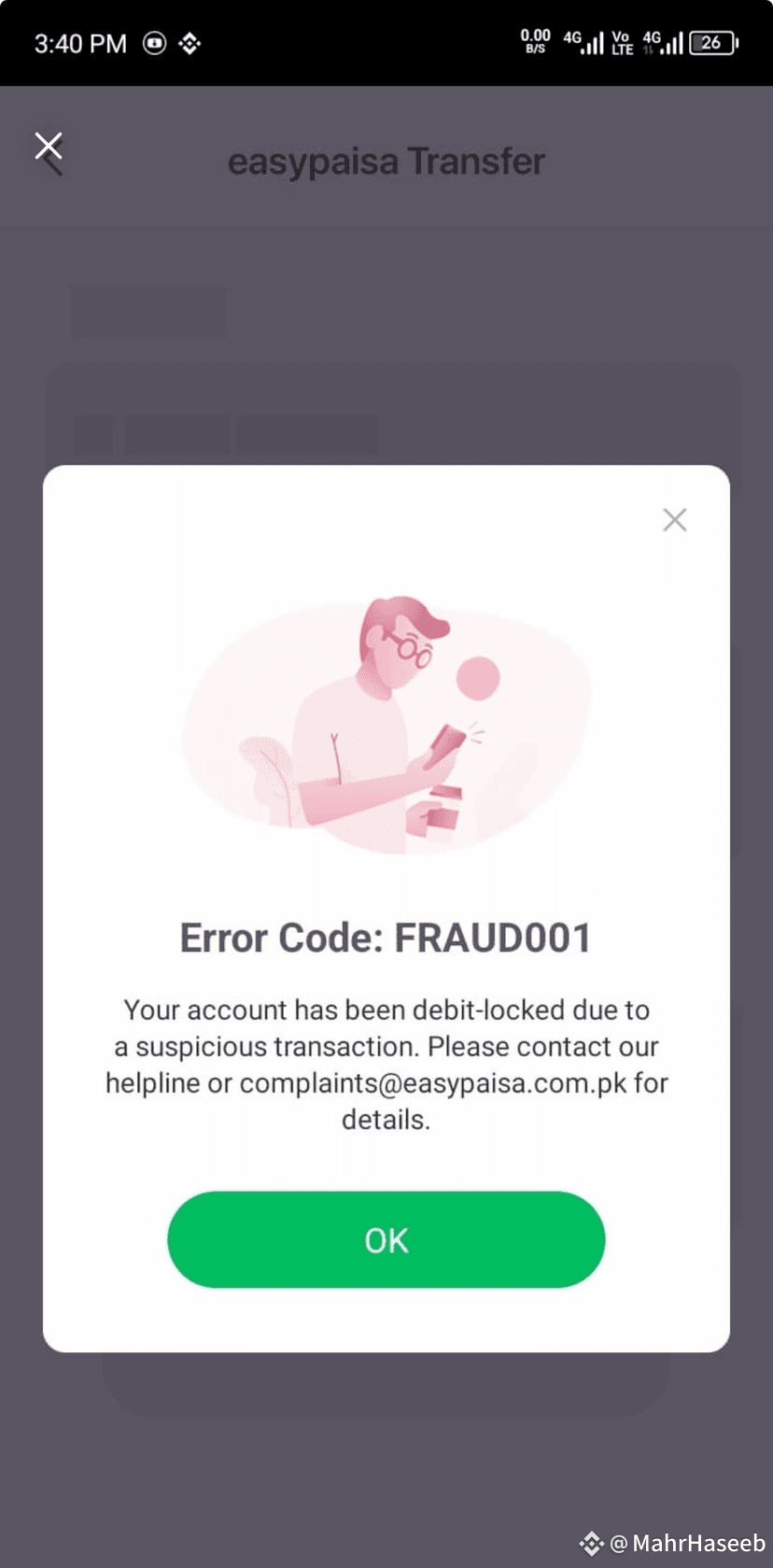Tap the first 4G signal strength icon
773x1568 pixels.
point(583,42)
